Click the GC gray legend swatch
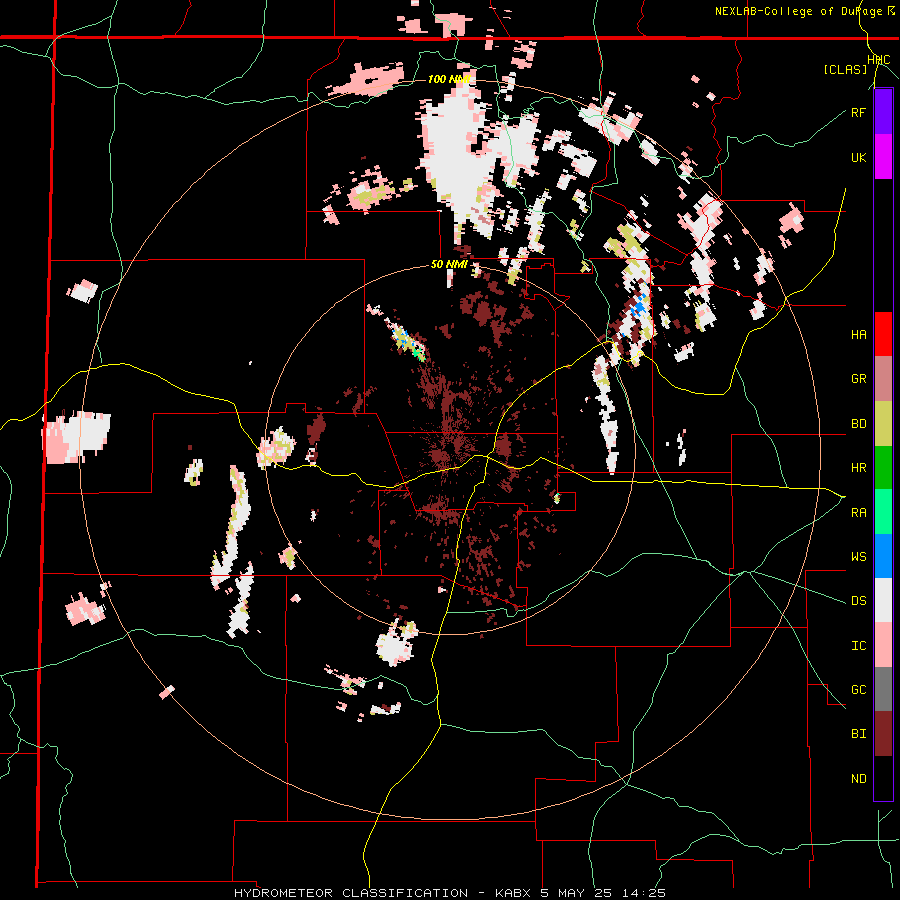 883,689
